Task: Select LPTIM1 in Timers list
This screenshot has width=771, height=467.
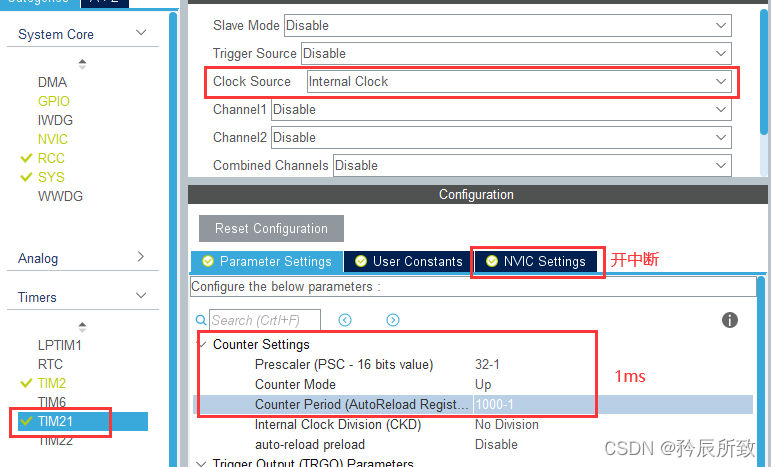Action: point(59,345)
